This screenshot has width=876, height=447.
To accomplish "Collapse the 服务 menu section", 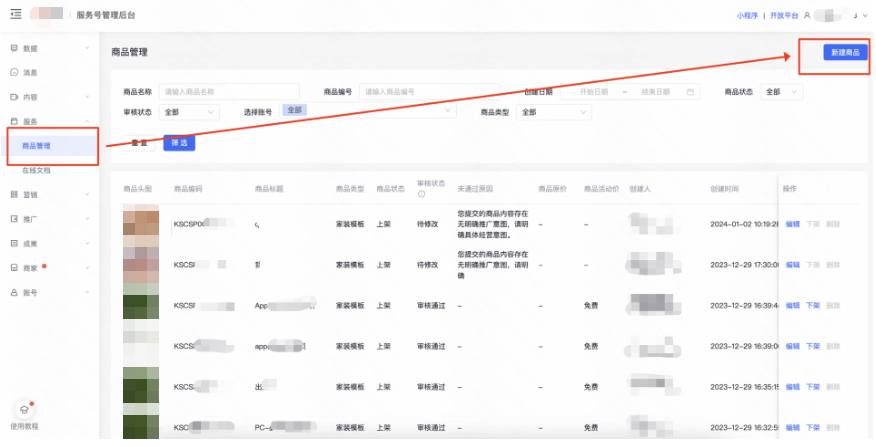I will tap(87, 121).
